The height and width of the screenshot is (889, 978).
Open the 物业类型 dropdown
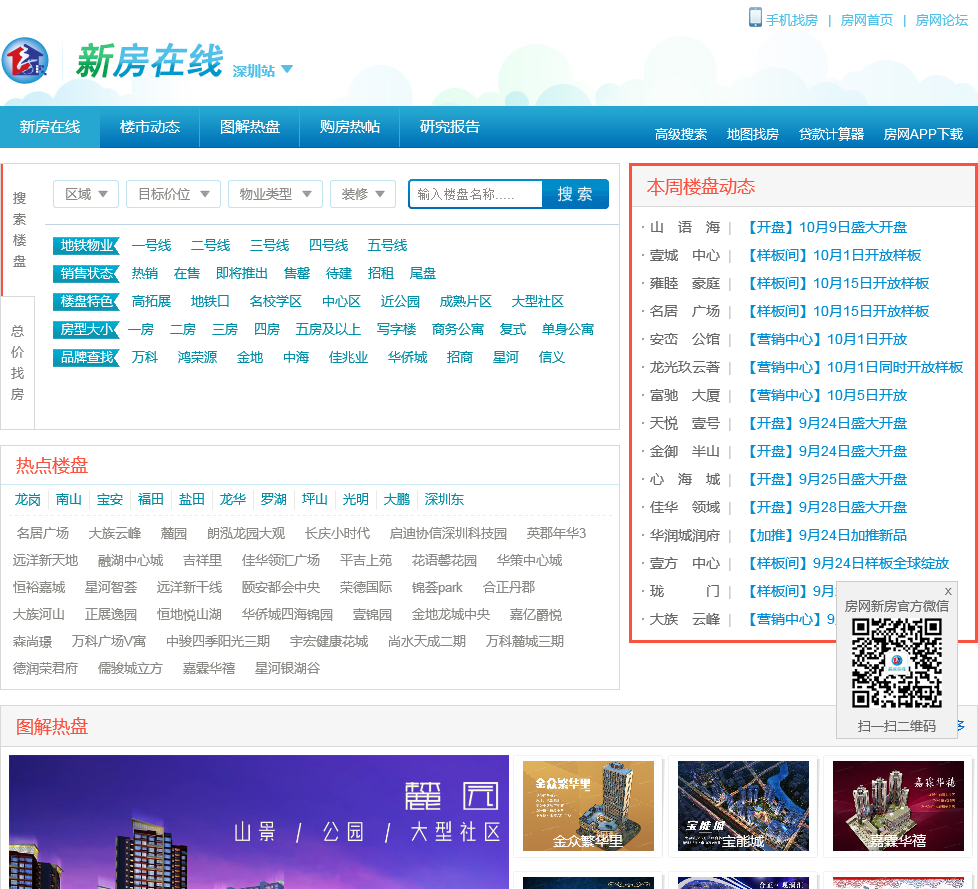275,194
